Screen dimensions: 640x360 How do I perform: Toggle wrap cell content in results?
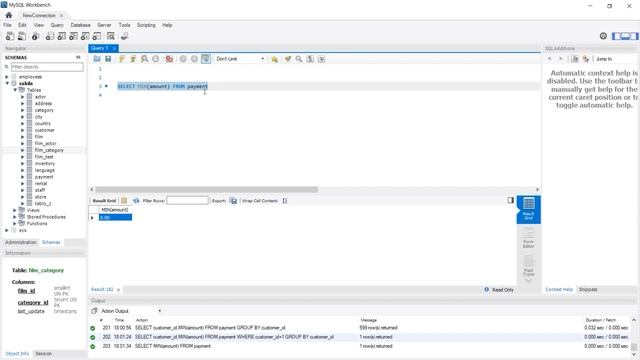285,200
